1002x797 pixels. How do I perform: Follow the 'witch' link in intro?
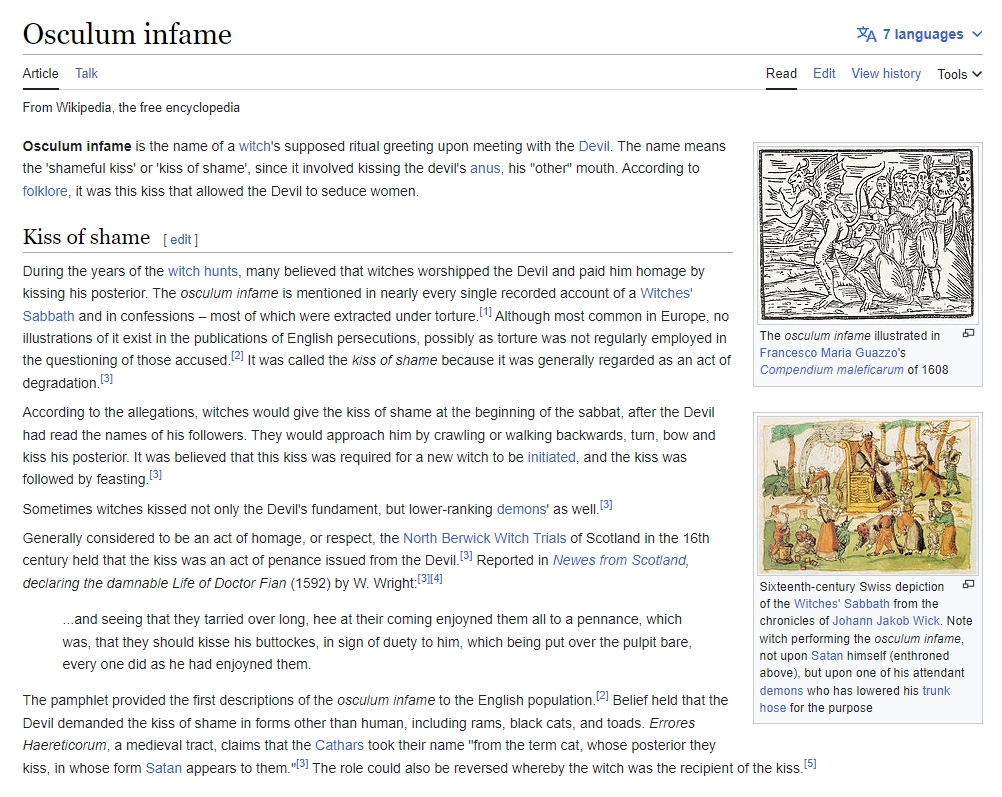254,146
